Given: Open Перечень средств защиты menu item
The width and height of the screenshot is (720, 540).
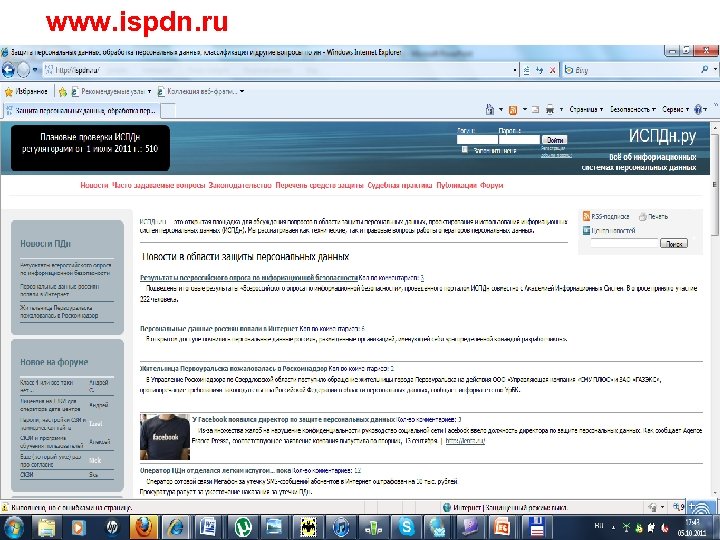Looking at the screenshot, I should point(320,185).
